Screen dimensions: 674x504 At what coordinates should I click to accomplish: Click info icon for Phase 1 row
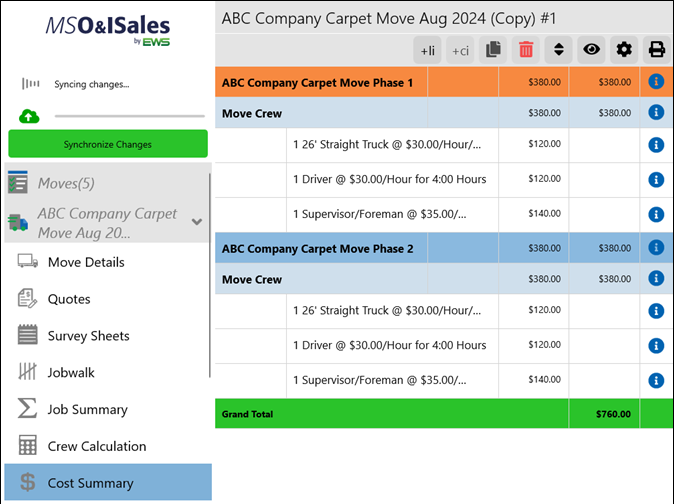pyautogui.click(x=656, y=82)
